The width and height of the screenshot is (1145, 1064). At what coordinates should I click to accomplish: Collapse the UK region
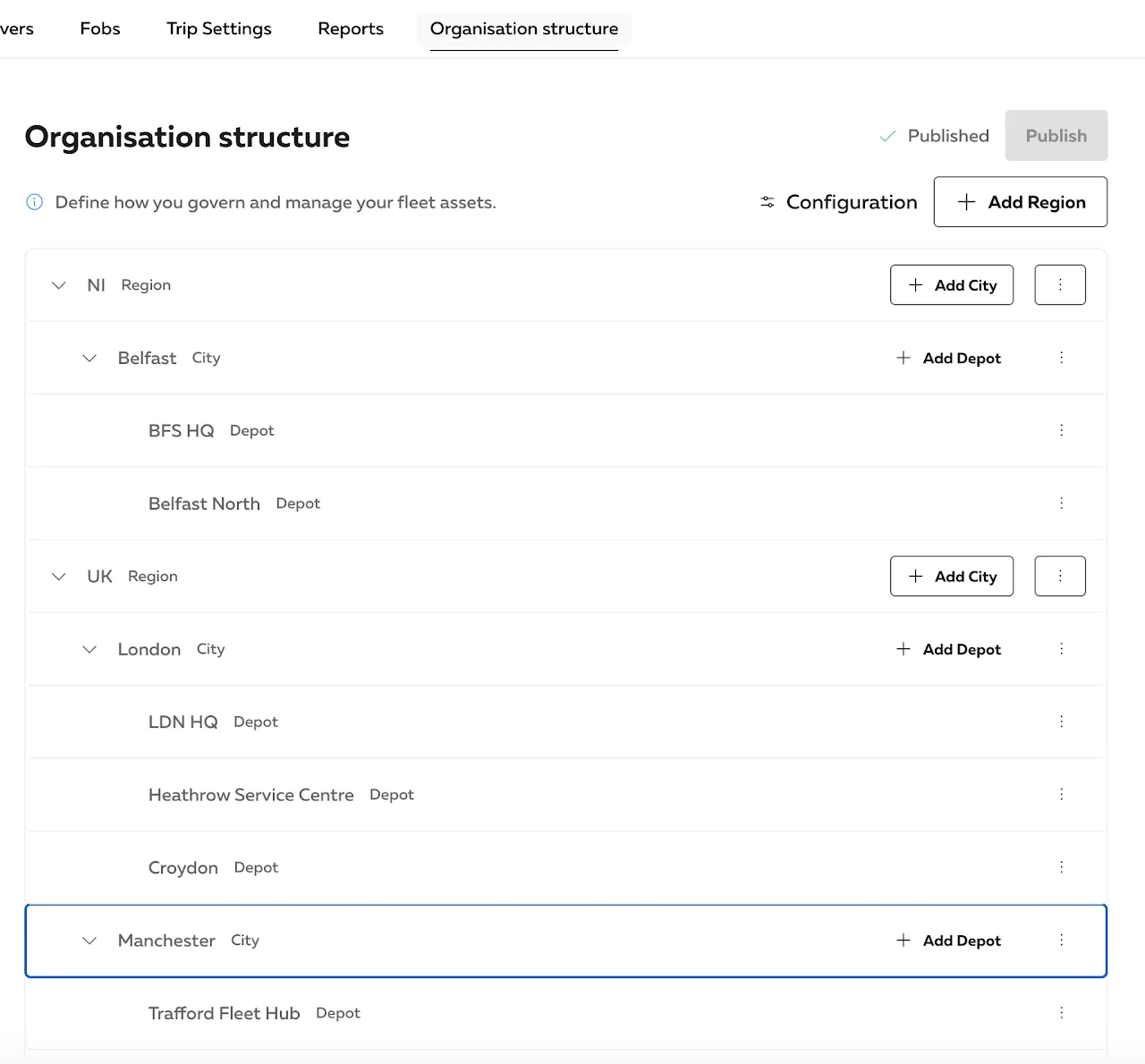pos(59,577)
